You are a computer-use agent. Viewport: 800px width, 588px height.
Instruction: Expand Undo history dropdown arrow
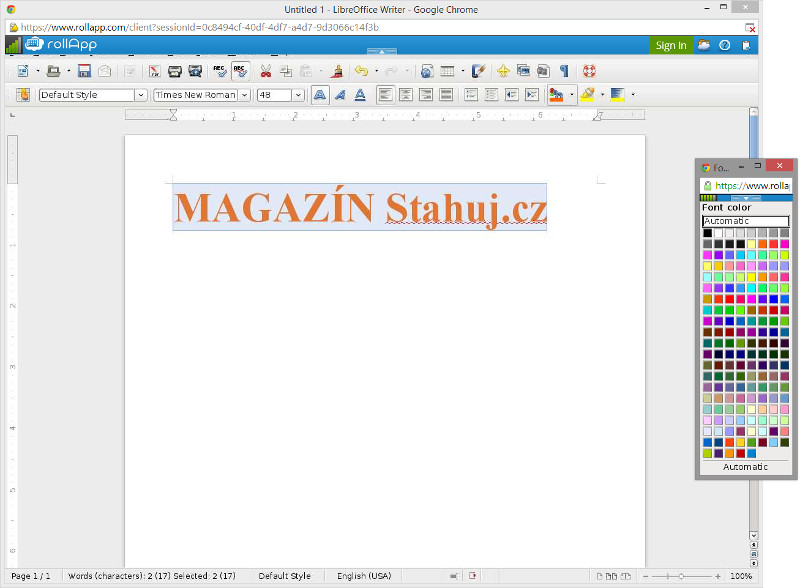click(377, 71)
